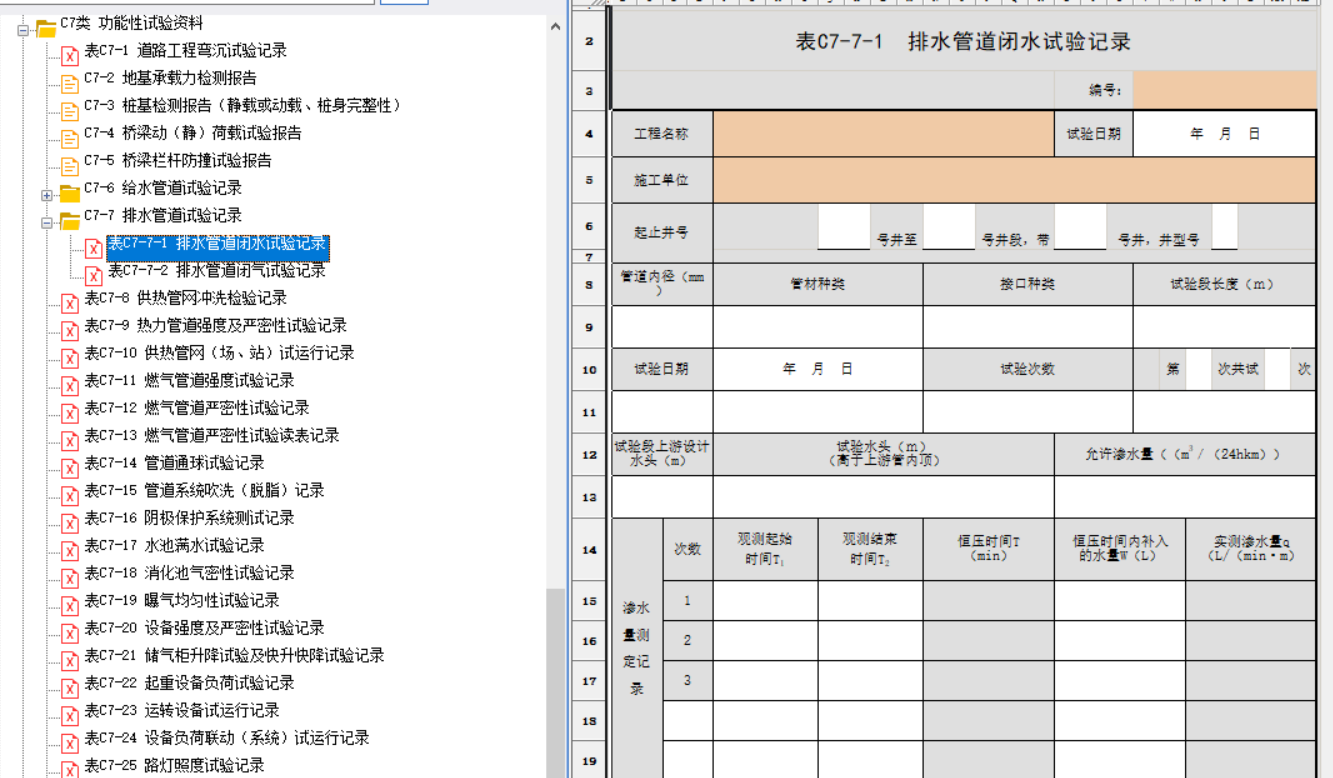Click the 编号 orange input cell
The width and height of the screenshot is (1333, 778).
pyautogui.click(x=1224, y=90)
